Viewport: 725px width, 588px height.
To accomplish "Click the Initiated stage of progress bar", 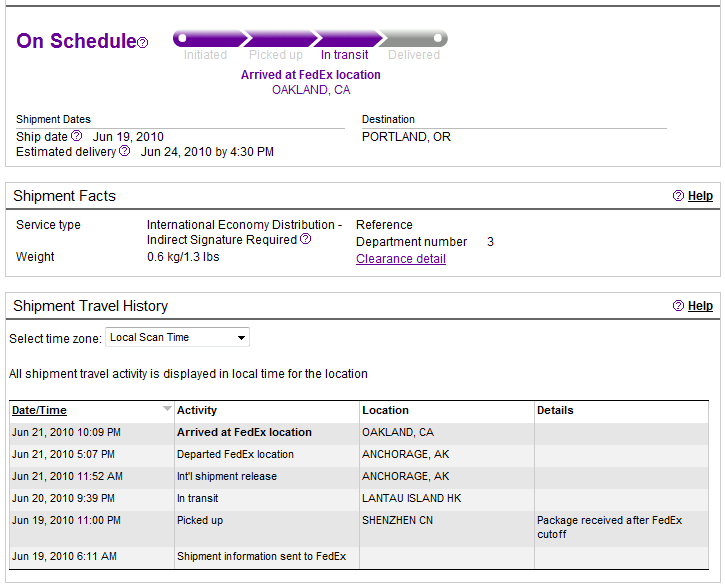I will tap(205, 55).
